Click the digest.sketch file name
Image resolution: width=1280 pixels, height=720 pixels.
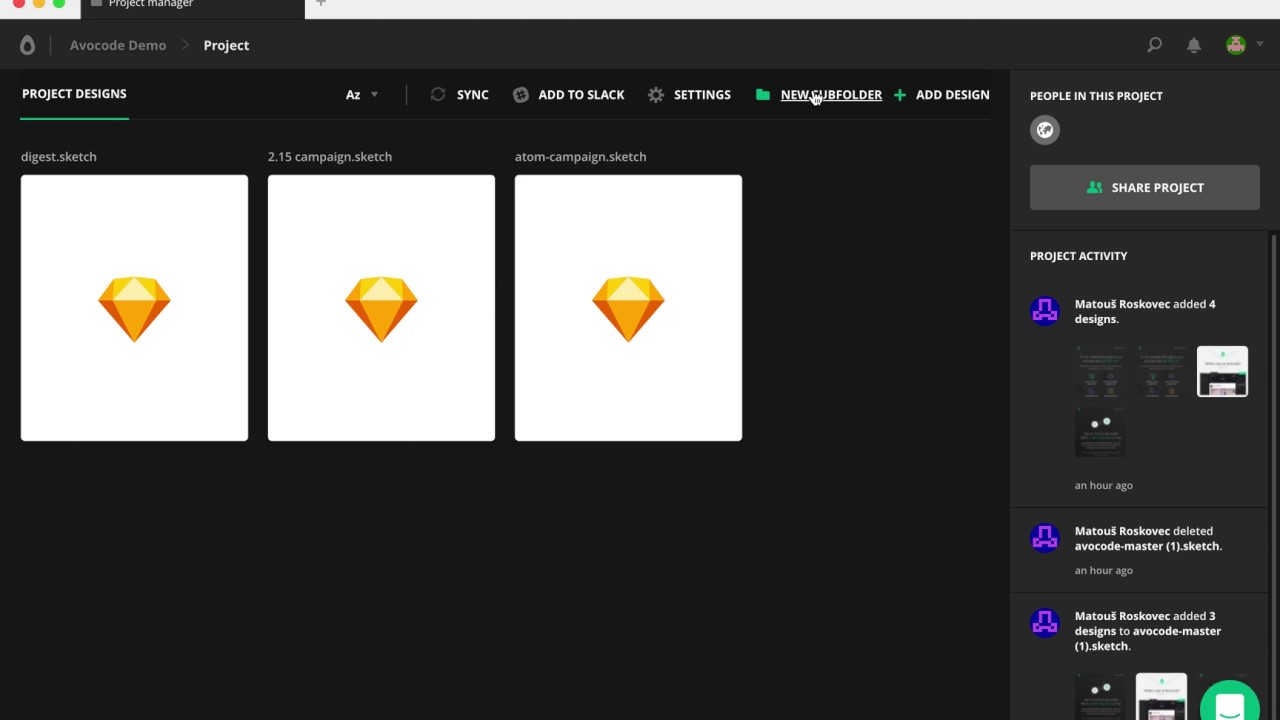59,157
